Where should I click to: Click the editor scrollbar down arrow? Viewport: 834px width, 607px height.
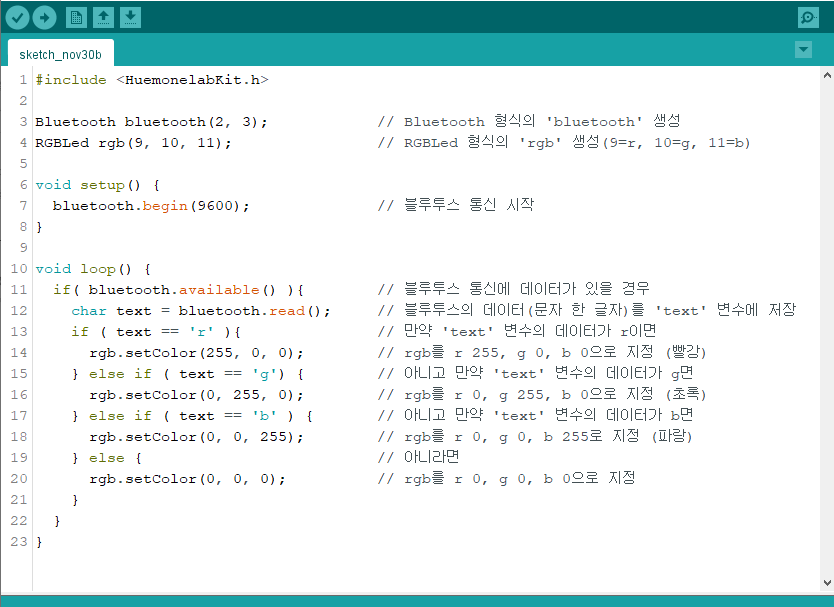[827, 583]
